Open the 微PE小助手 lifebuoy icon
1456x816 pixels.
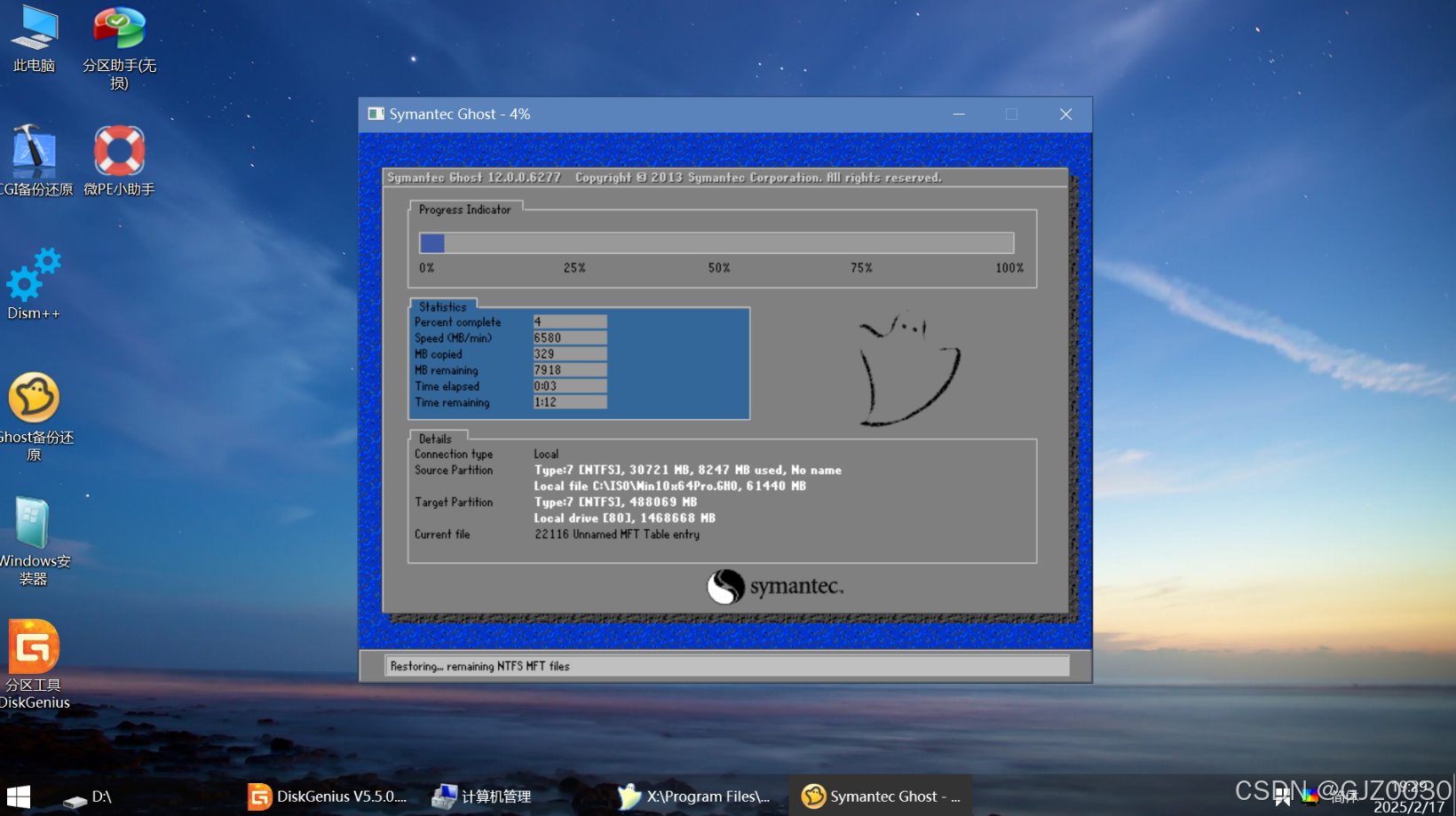[120, 161]
